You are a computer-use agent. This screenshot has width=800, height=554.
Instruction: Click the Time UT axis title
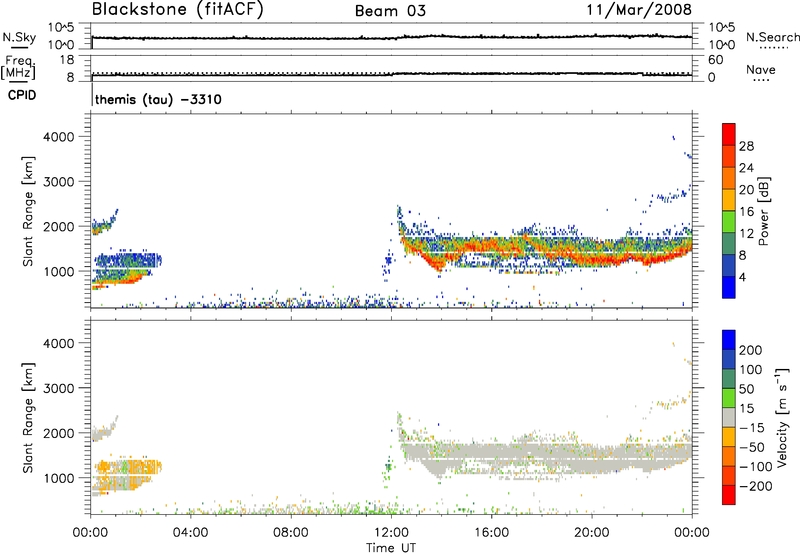(391, 548)
